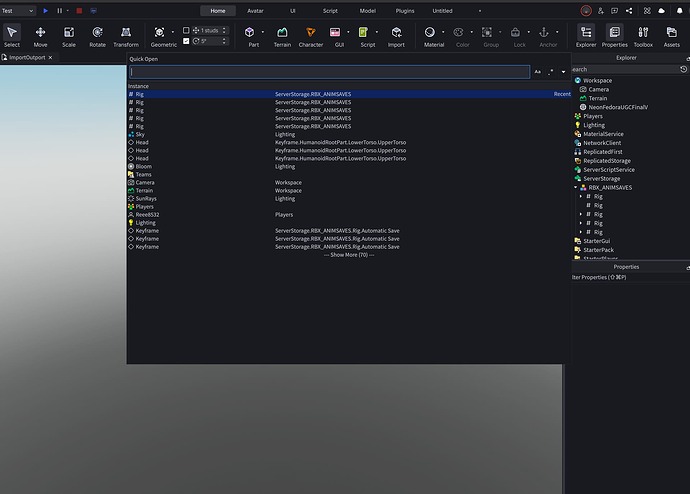690x494 pixels.
Task: Toggle regex option in Quick Open
Action: point(551,72)
